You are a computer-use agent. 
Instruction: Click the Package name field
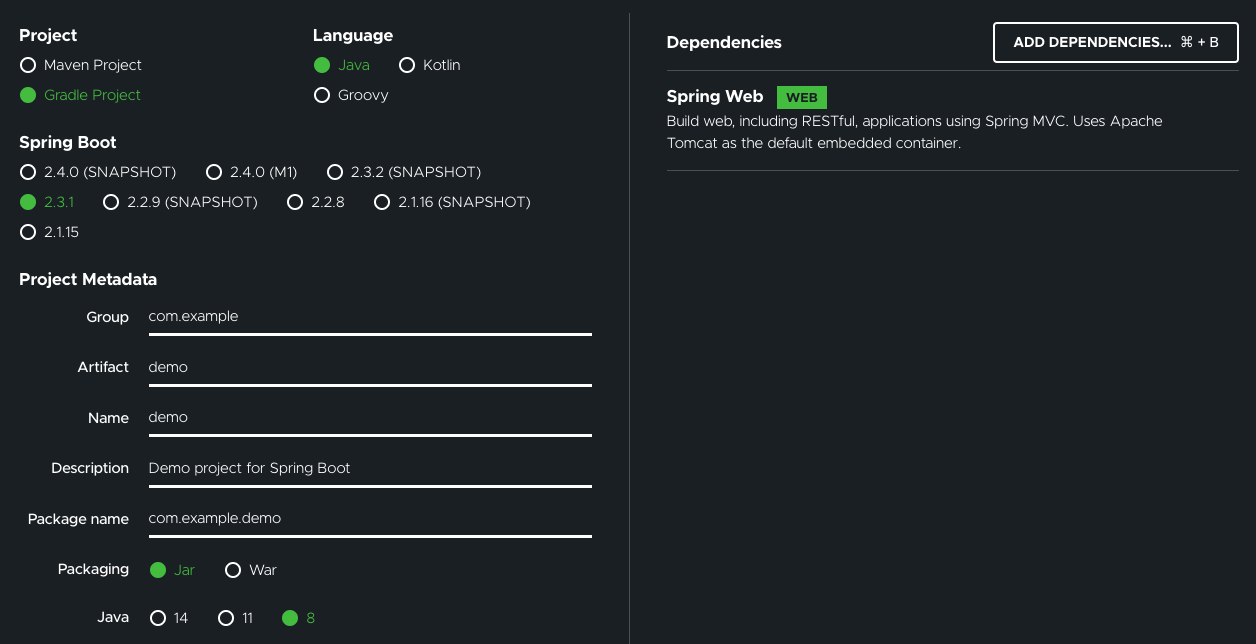[370, 519]
